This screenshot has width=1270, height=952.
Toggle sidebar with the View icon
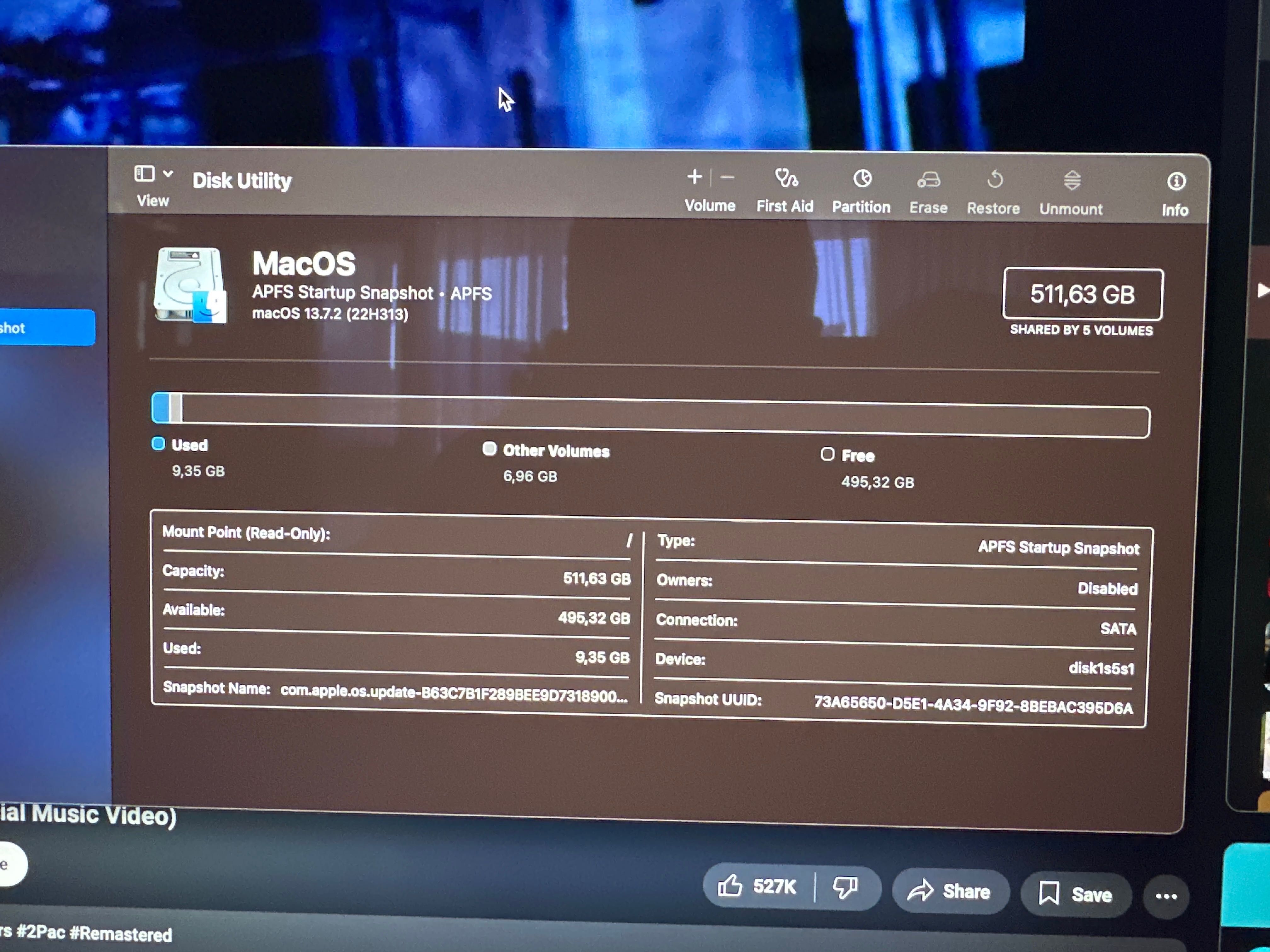click(144, 173)
